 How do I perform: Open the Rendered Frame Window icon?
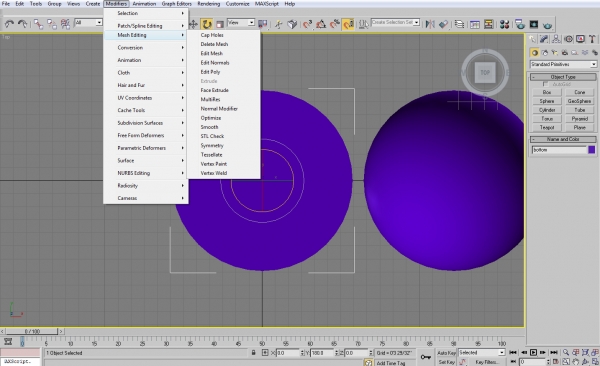pyautogui.click(x=534, y=24)
